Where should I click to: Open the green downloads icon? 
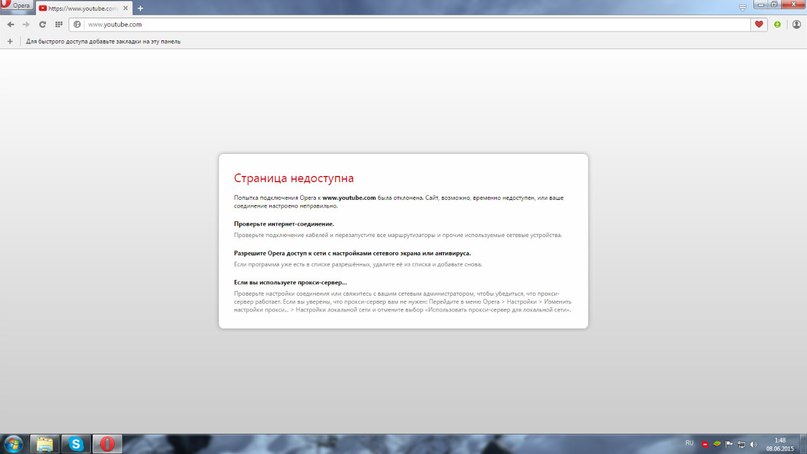(777, 24)
